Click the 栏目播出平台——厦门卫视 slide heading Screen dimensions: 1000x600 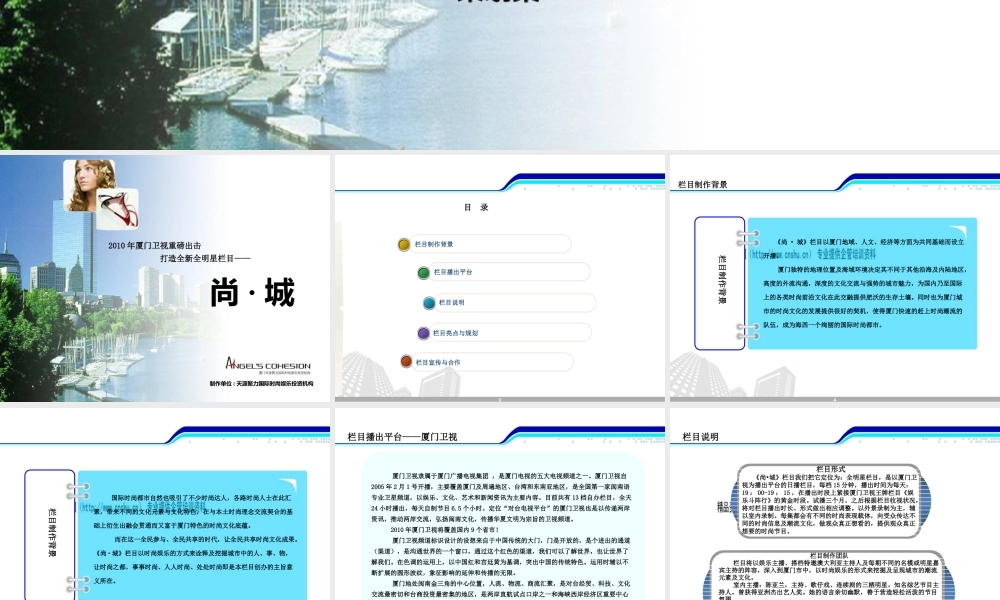click(x=402, y=437)
